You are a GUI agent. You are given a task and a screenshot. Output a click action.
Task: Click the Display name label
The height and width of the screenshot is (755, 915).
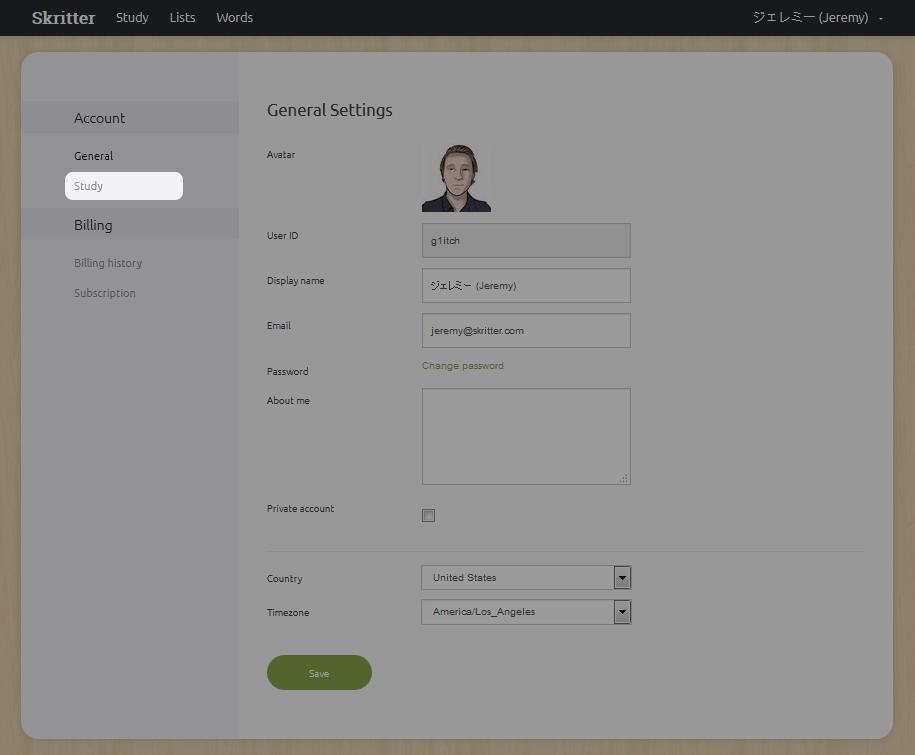(x=295, y=281)
